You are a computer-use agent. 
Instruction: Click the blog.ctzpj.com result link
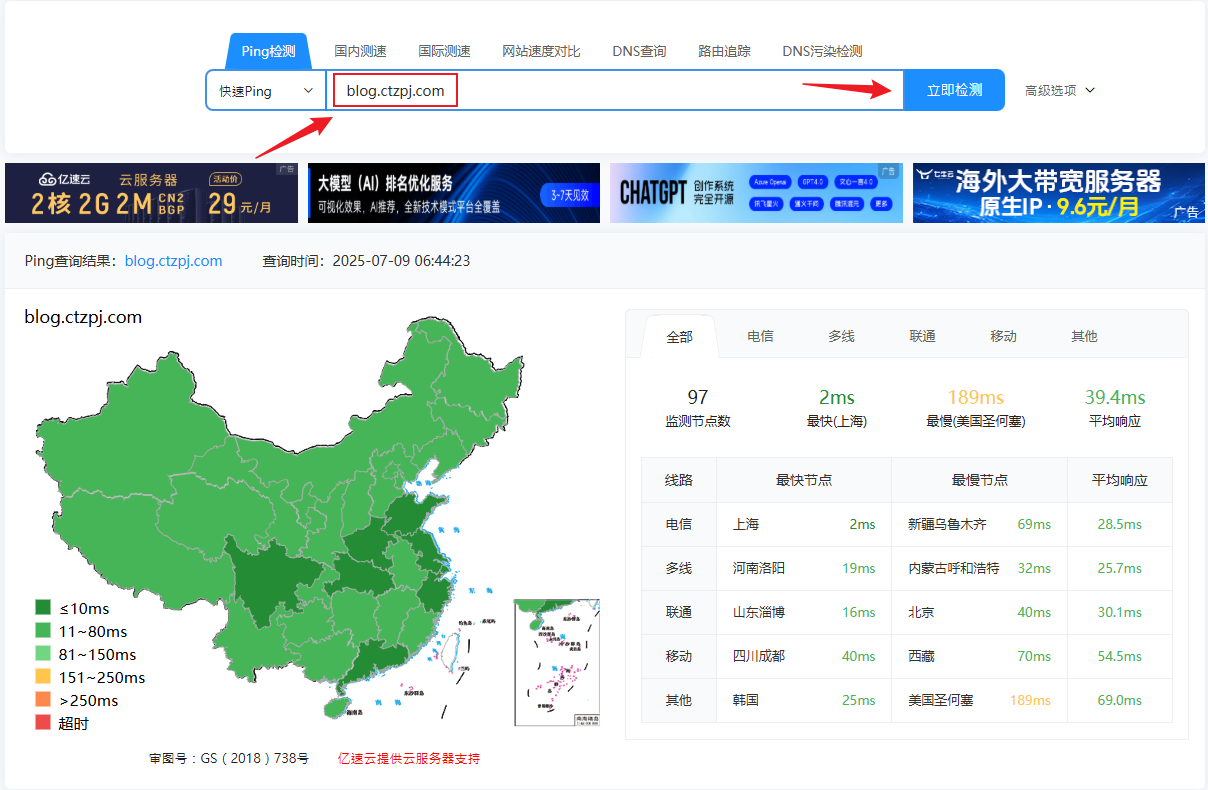click(173, 261)
